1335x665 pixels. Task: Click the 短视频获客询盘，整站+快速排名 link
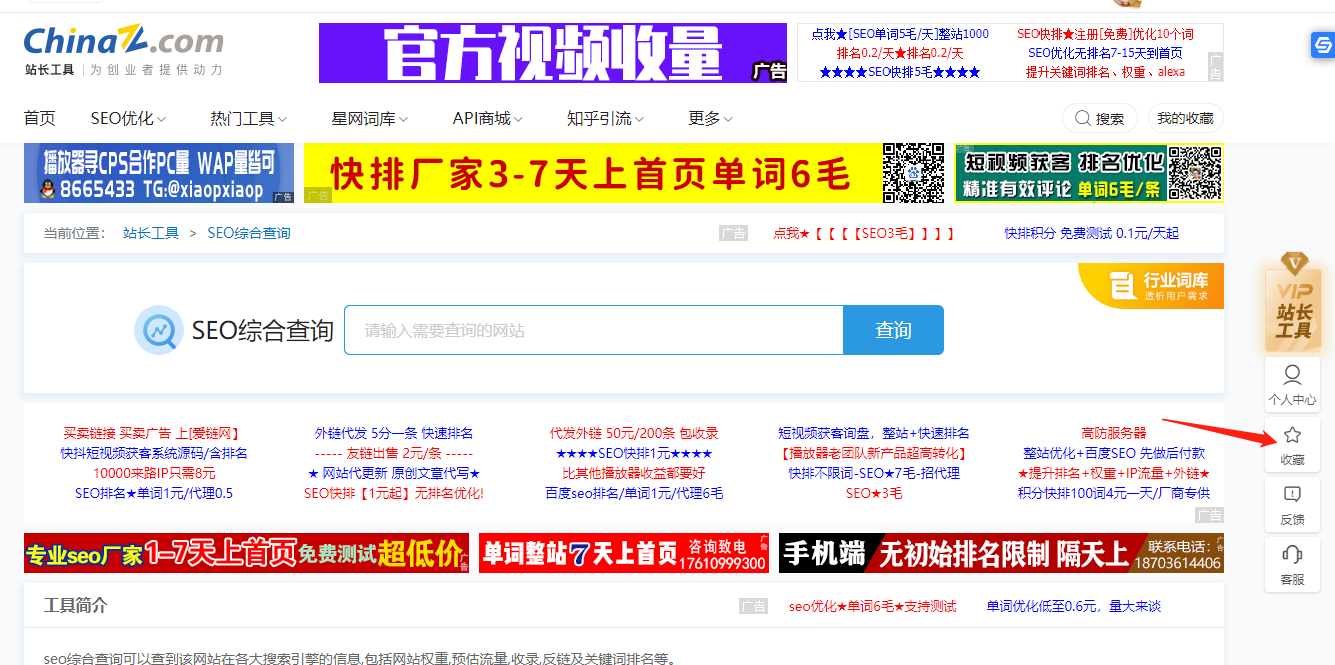pyautogui.click(x=874, y=433)
